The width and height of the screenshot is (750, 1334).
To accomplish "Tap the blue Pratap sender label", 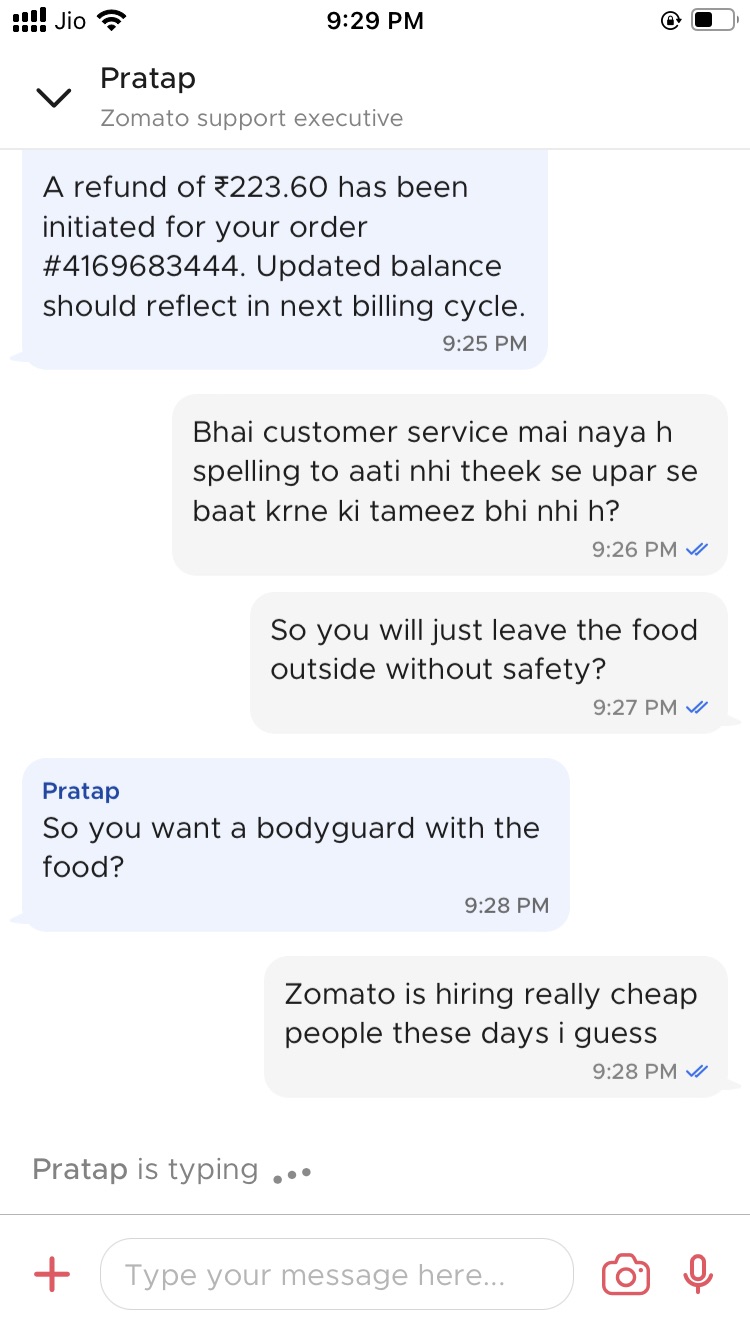I will click(x=81, y=791).
